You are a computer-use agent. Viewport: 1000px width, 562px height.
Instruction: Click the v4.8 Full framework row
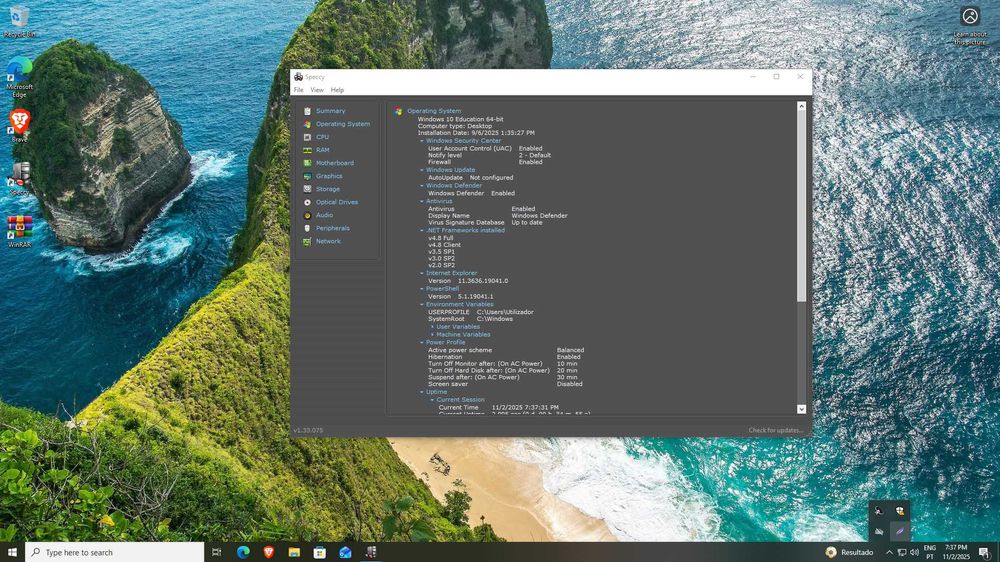(441, 238)
